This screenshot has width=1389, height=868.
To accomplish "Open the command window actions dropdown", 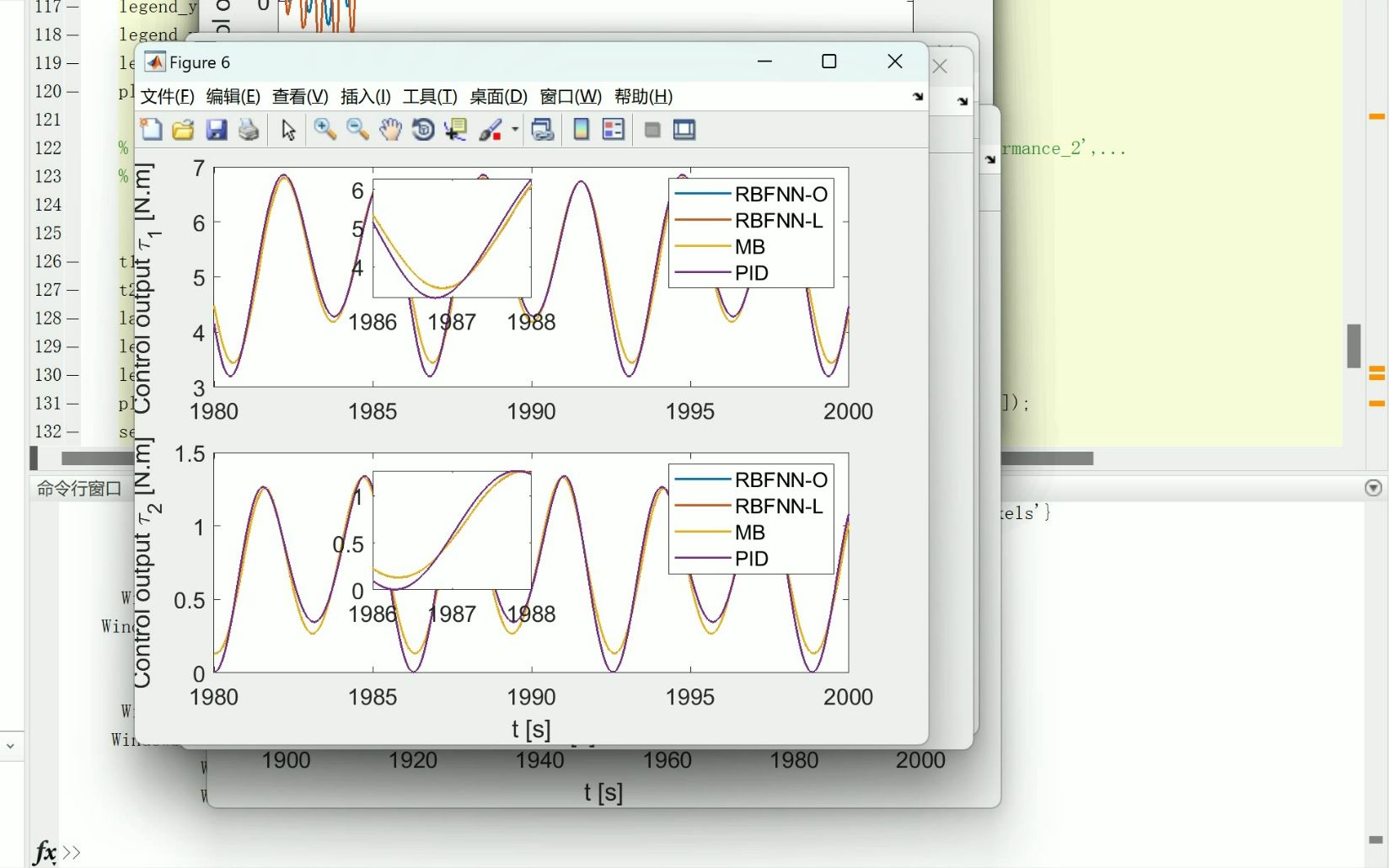I will click(x=1374, y=488).
